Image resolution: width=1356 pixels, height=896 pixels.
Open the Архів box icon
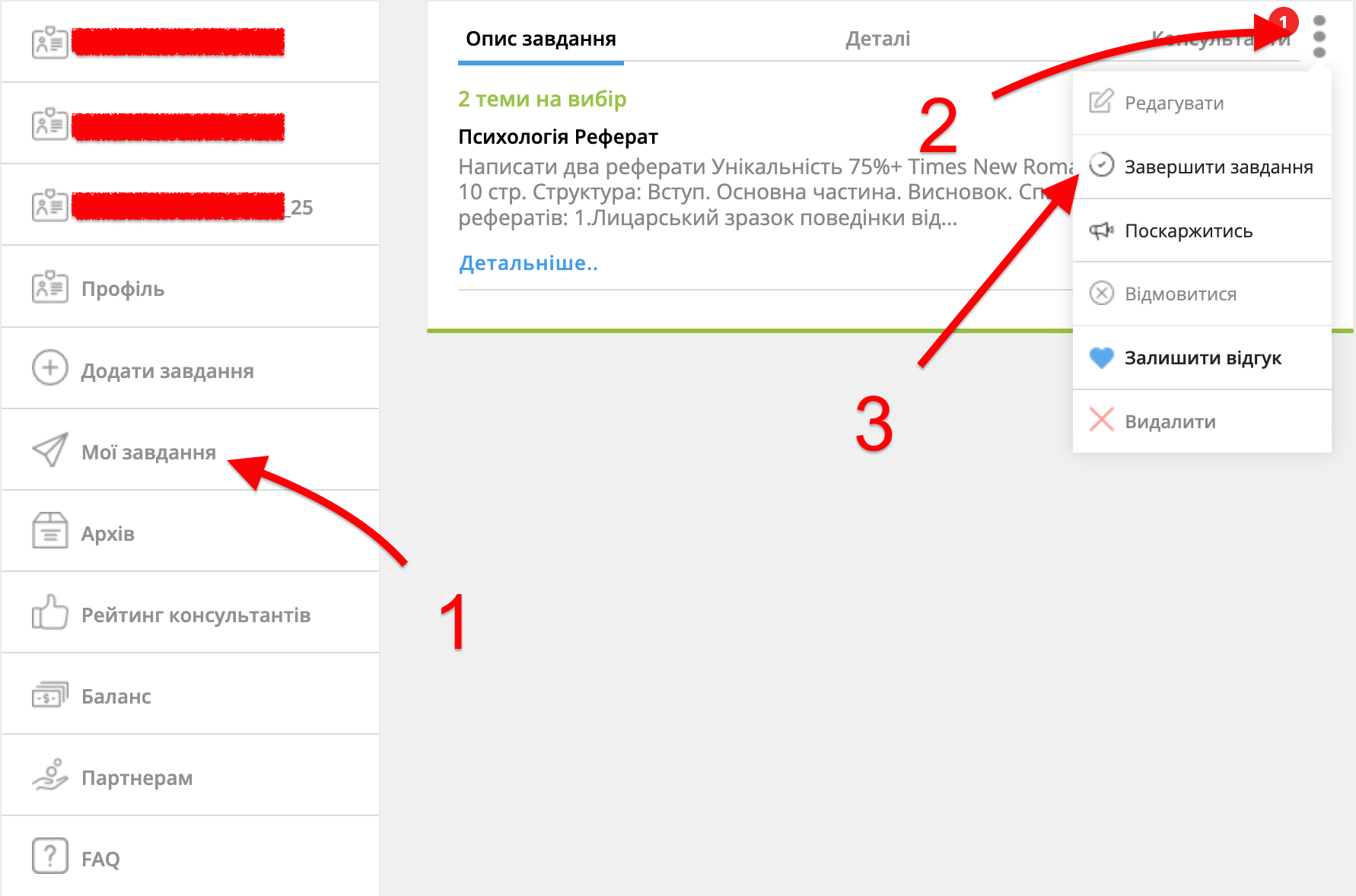50,531
